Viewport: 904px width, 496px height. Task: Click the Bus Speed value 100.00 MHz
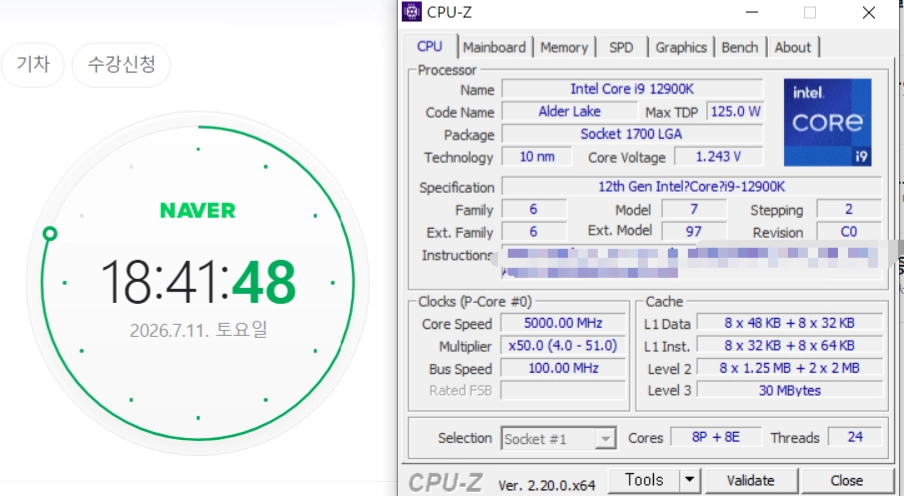point(563,368)
